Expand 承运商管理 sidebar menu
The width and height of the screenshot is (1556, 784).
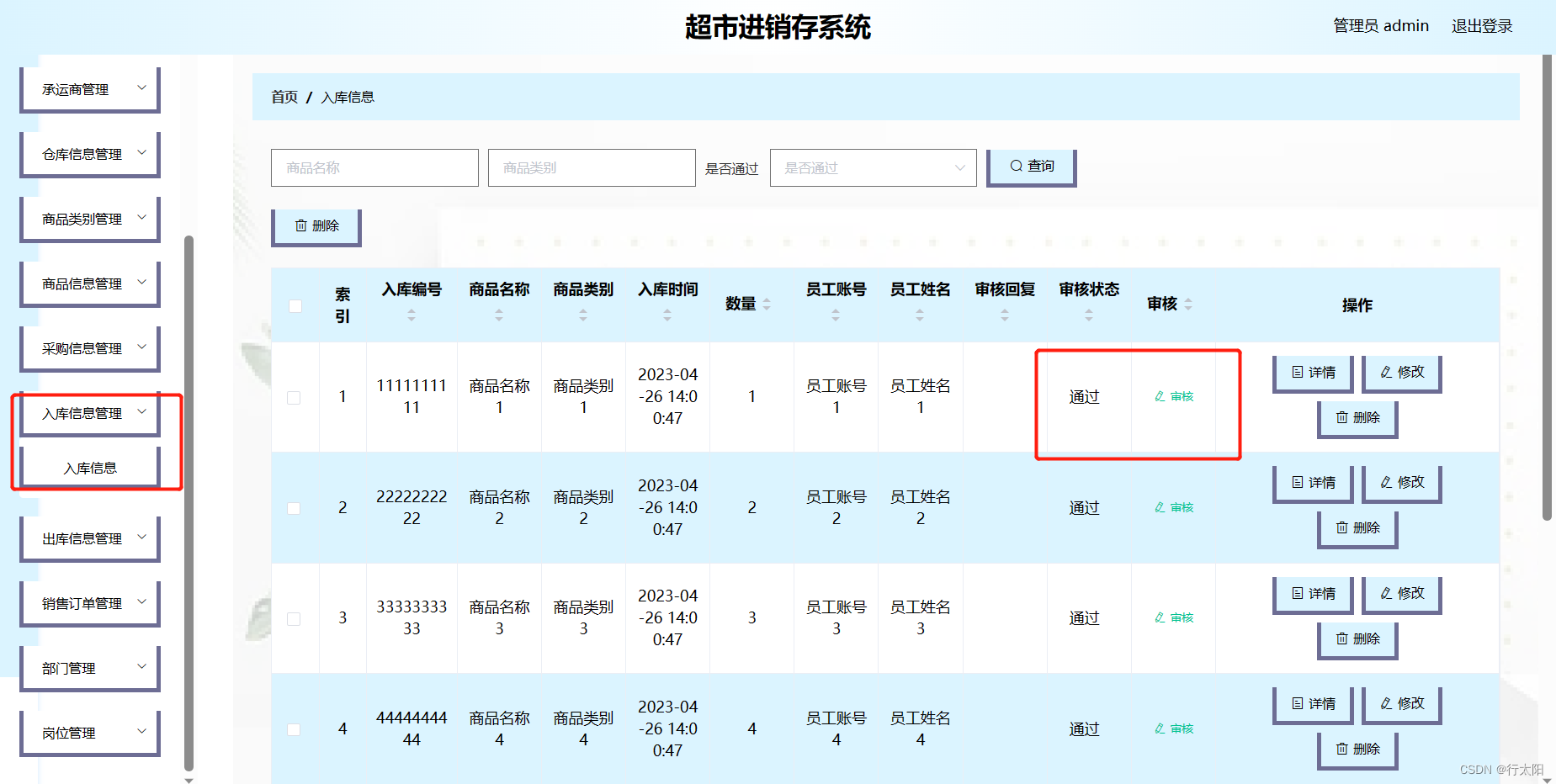click(x=90, y=89)
